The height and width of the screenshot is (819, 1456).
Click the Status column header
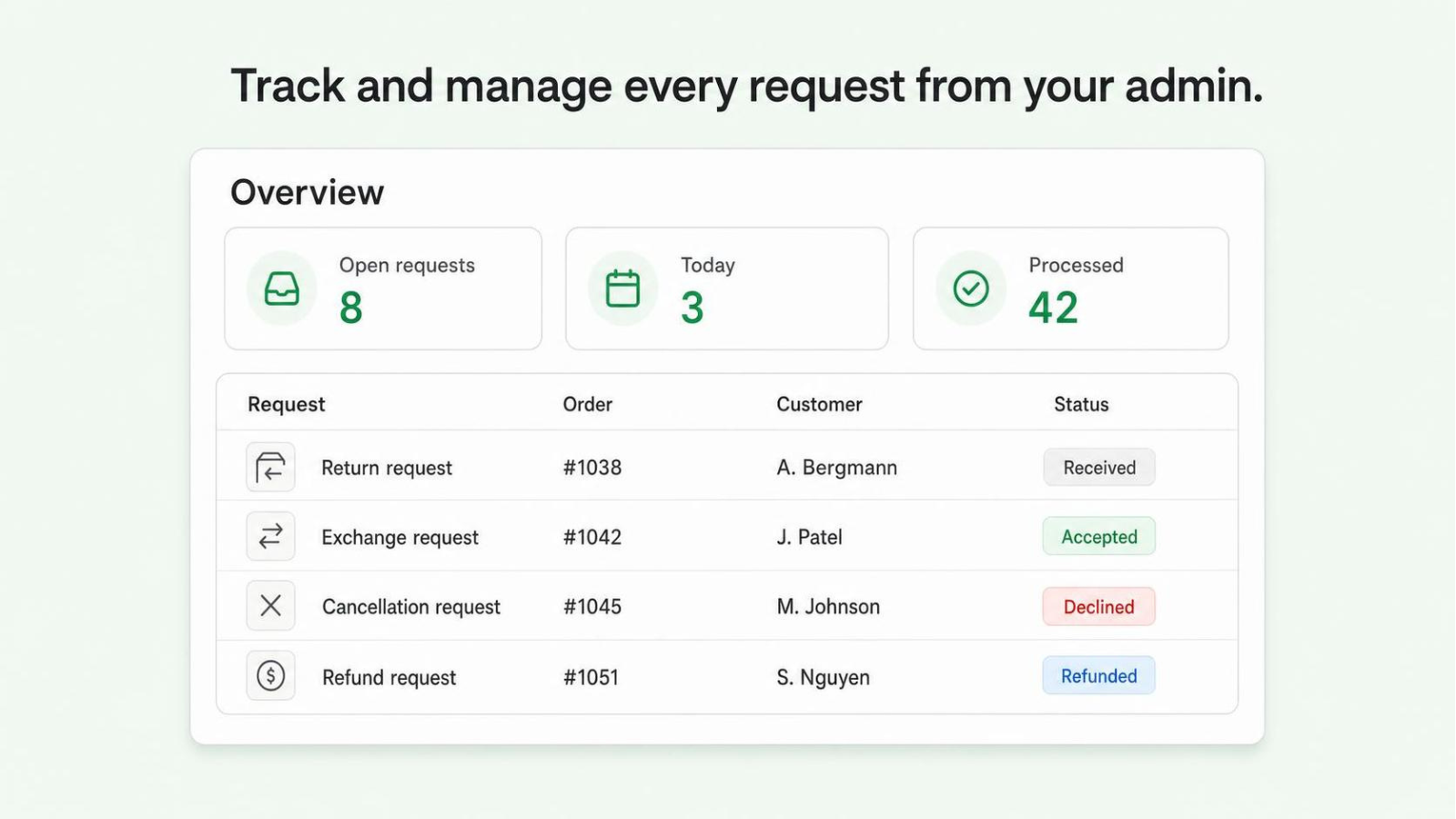(x=1081, y=404)
